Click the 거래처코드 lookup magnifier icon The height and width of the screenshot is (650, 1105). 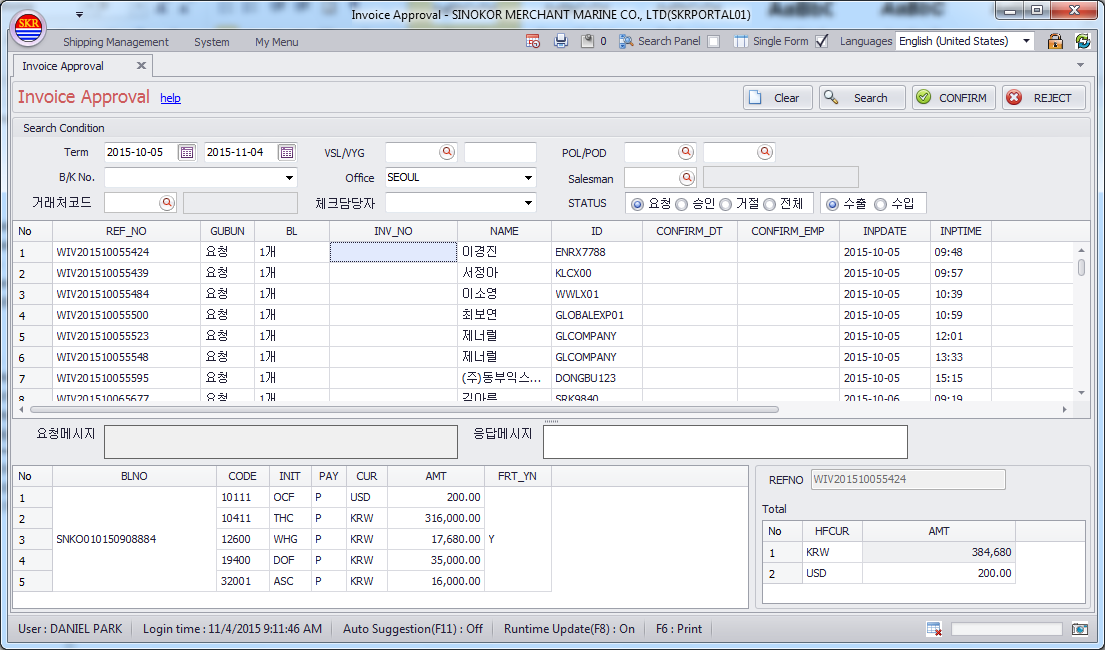[x=167, y=203]
